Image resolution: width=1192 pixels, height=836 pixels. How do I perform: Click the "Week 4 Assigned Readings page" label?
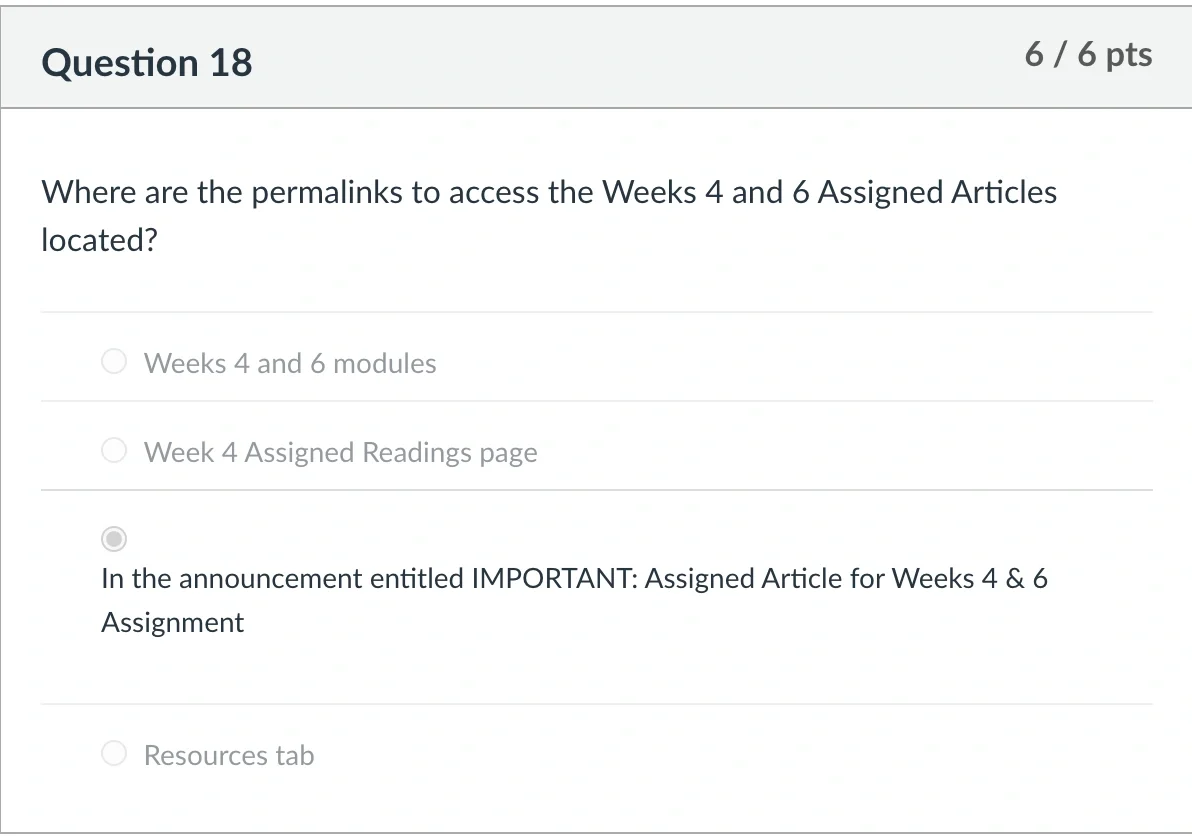pos(341,452)
